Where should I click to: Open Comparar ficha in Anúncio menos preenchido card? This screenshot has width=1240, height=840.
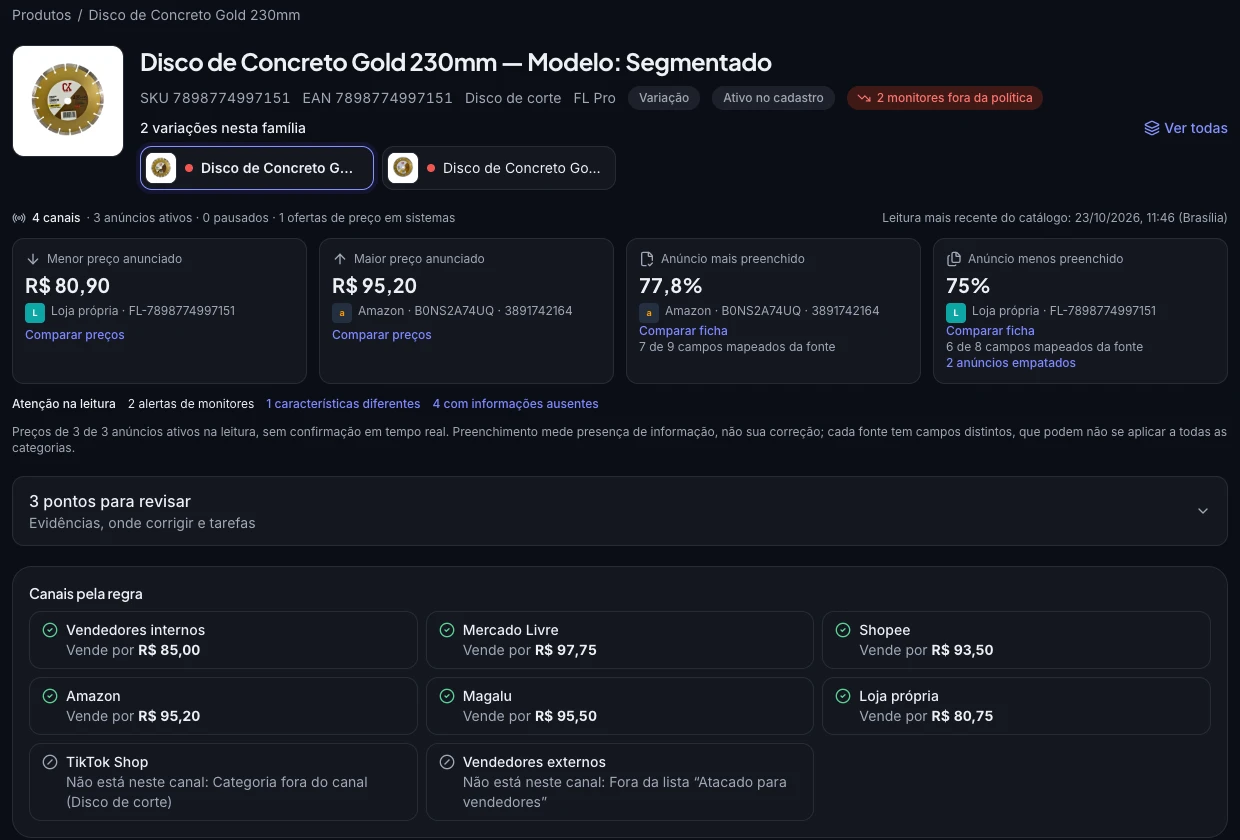(991, 331)
